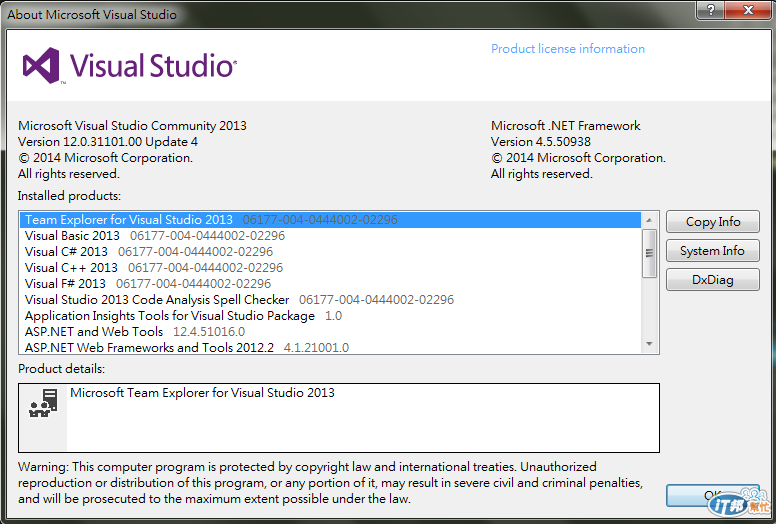Screen dimensions: 776x524
Task: Select Visual Basic 2013 in installed products
Action: tap(331, 236)
